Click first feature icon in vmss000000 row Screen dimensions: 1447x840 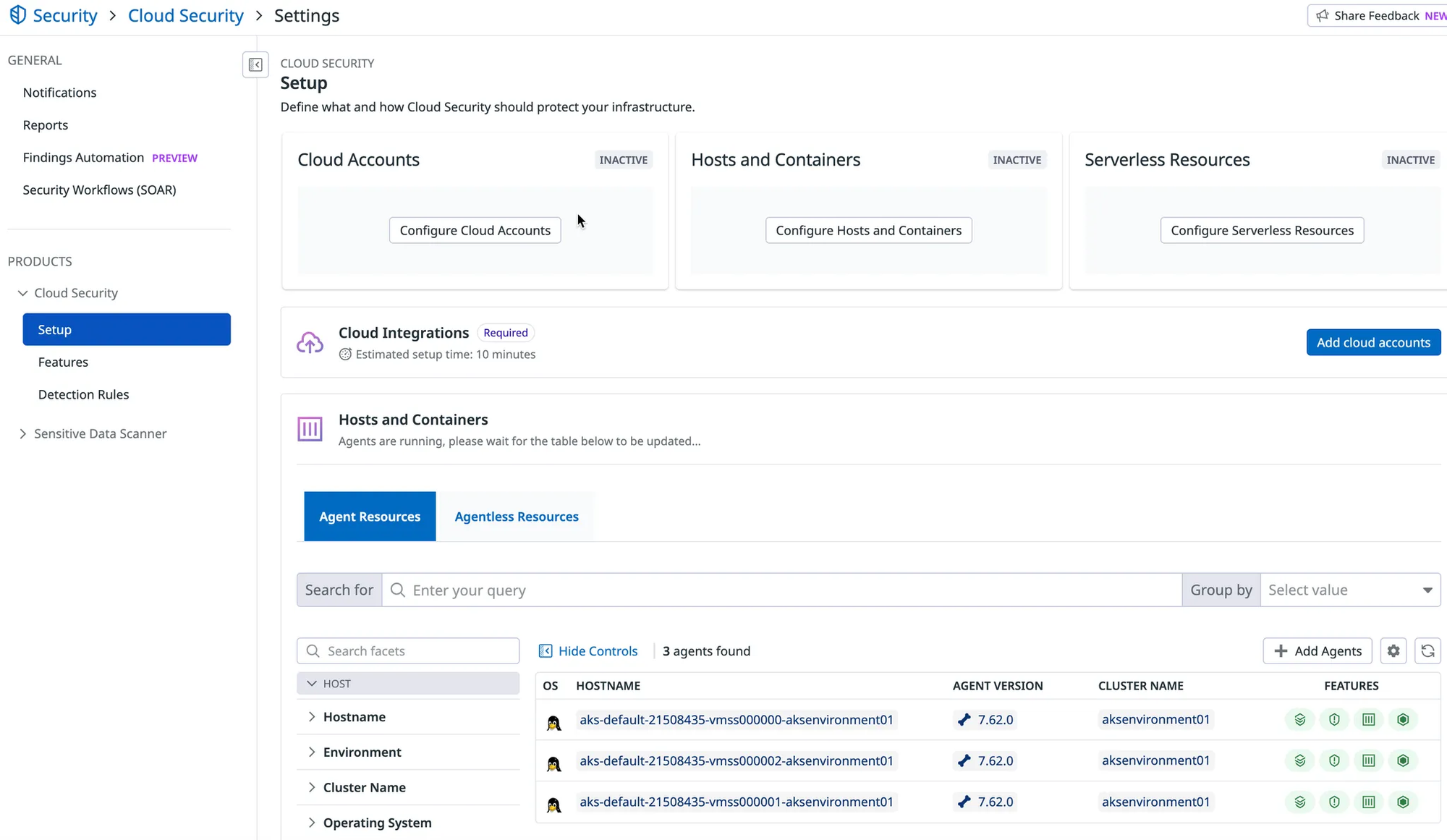tap(1300, 719)
